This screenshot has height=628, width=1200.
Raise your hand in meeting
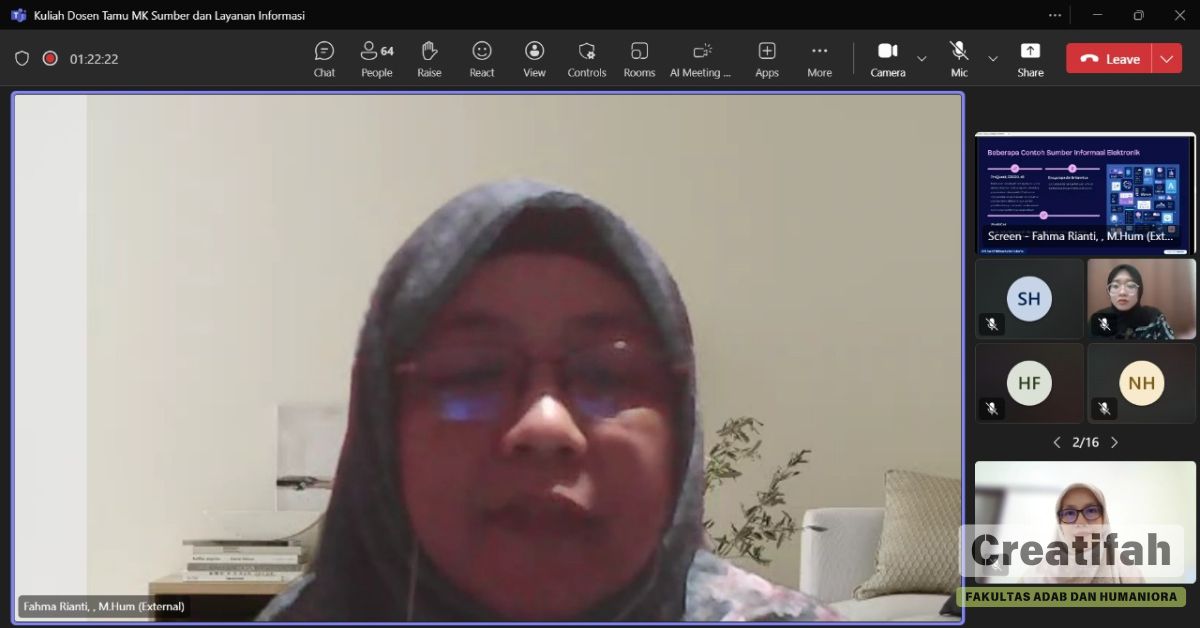pyautogui.click(x=429, y=59)
